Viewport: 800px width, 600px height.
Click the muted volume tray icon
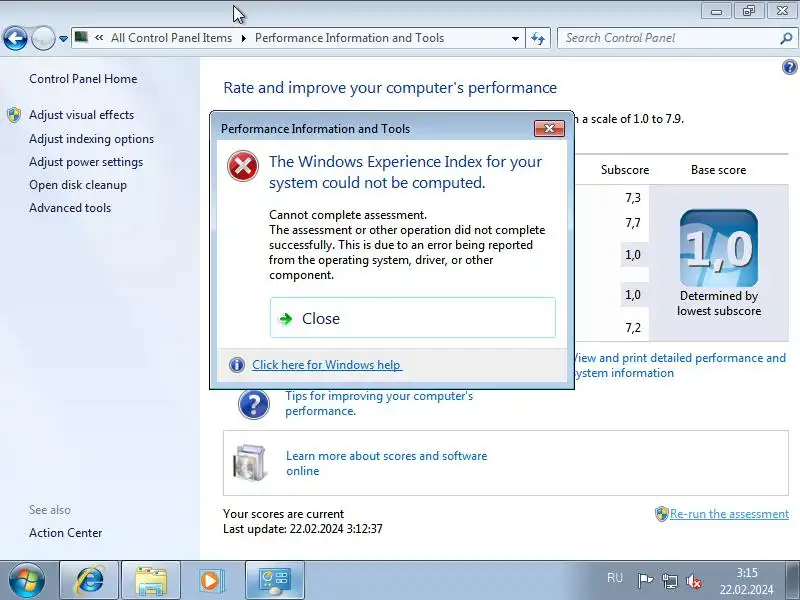[x=694, y=581]
